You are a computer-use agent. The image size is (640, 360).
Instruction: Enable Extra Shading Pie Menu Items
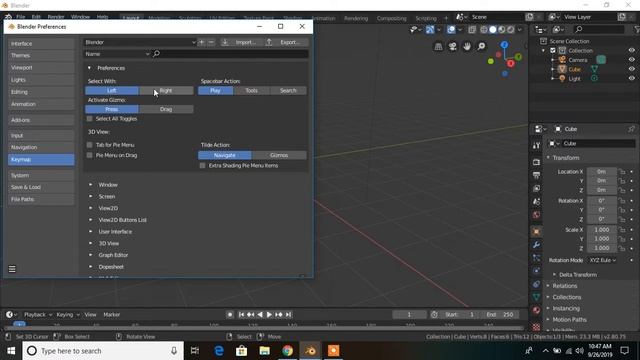point(202,166)
